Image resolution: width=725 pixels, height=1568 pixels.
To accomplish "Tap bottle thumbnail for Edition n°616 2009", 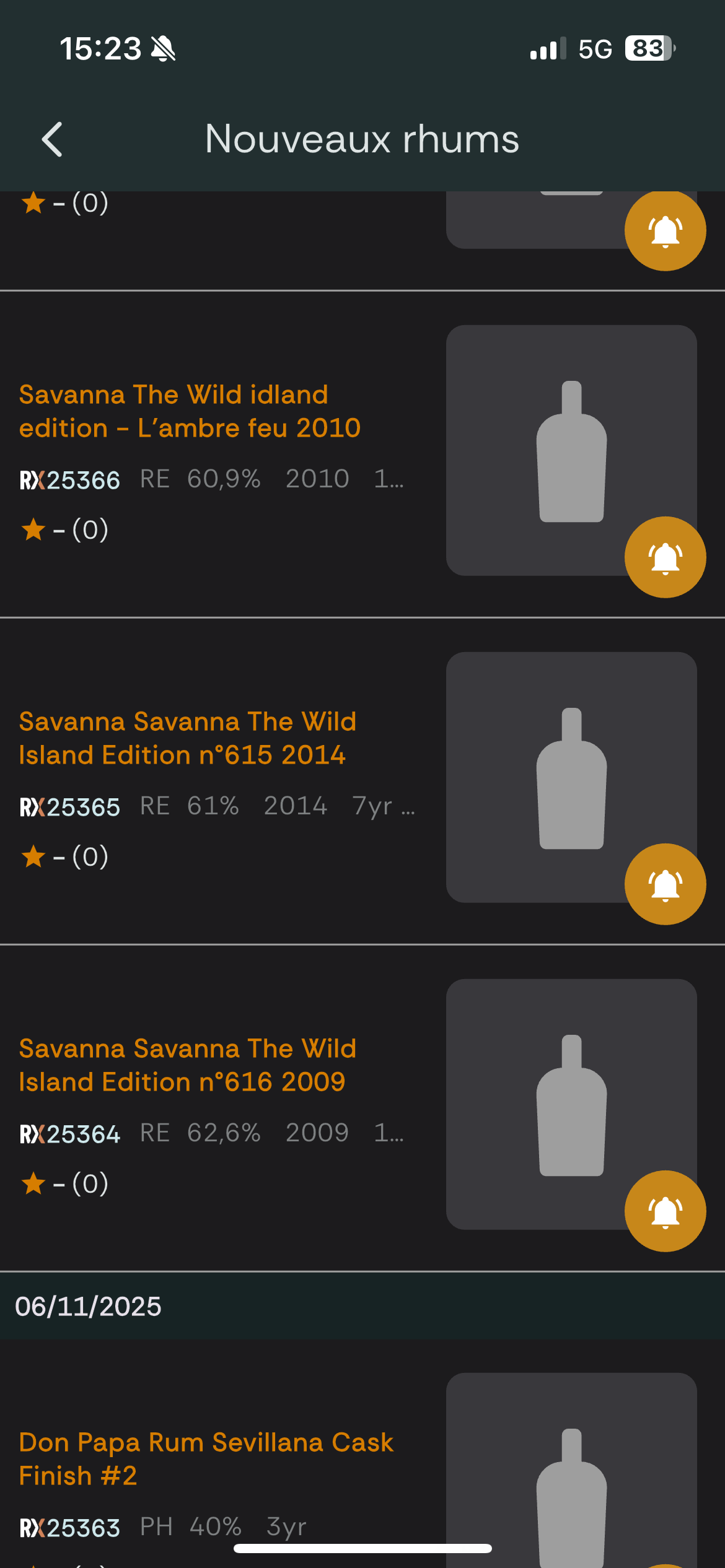I will pyautogui.click(x=571, y=1105).
